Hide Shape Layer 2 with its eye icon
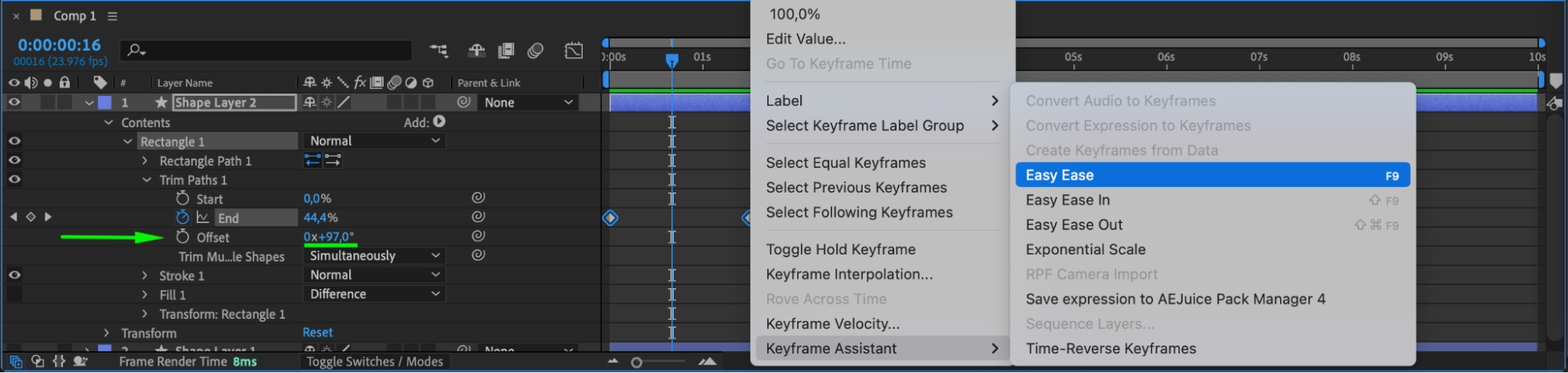Image resolution: width=1568 pixels, height=373 pixels. 14,102
